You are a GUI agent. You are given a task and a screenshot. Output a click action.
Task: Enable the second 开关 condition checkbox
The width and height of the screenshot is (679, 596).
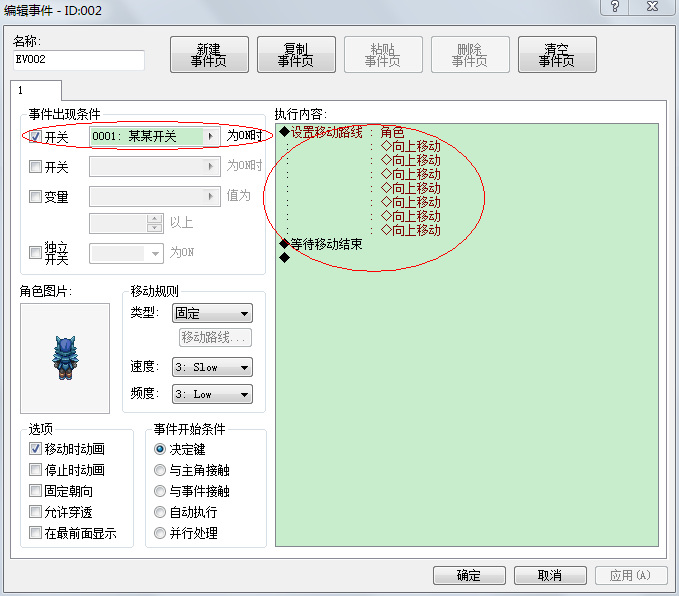tap(35, 166)
